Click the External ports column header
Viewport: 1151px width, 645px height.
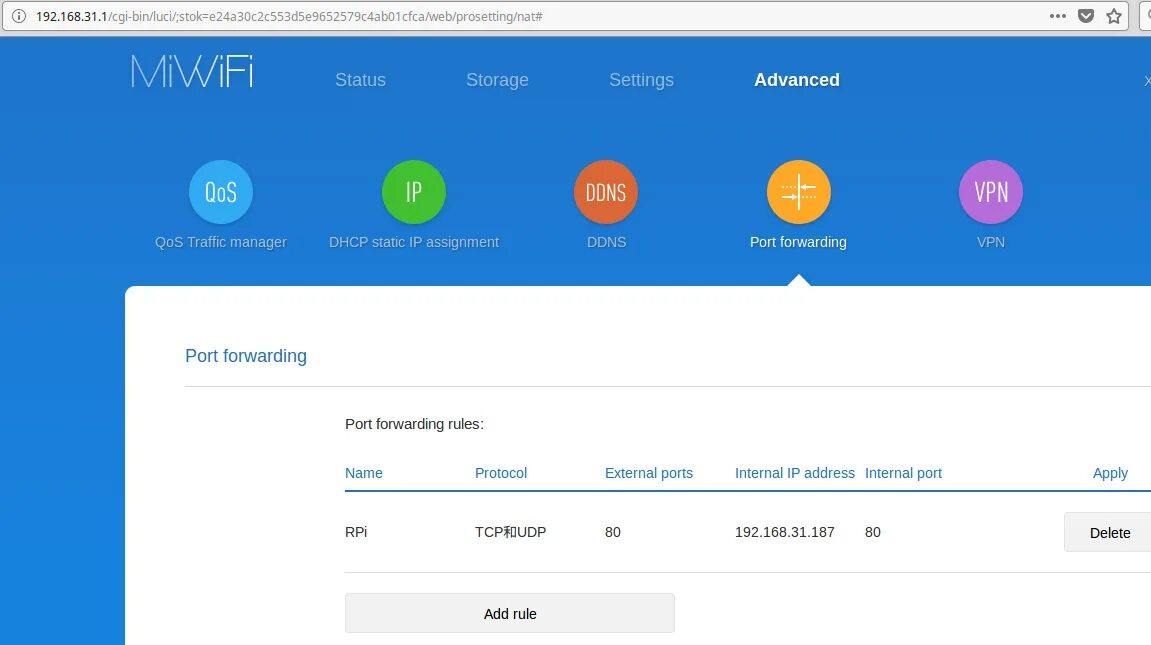tap(649, 473)
